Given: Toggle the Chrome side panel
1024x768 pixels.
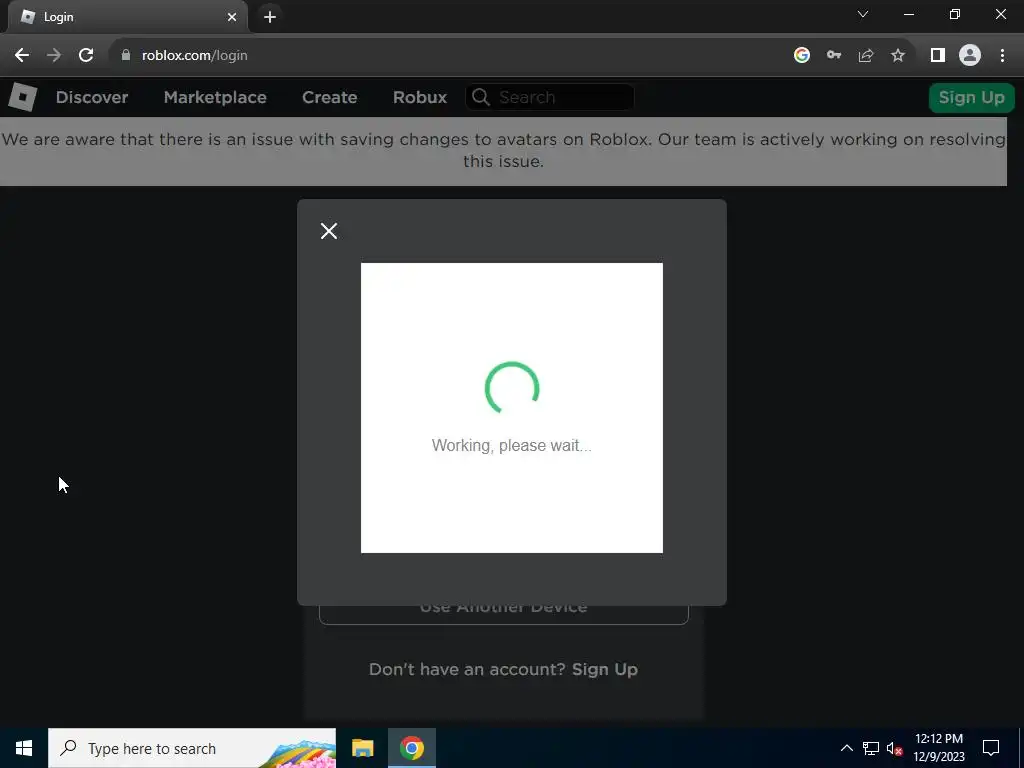Looking at the screenshot, I should coord(938,56).
